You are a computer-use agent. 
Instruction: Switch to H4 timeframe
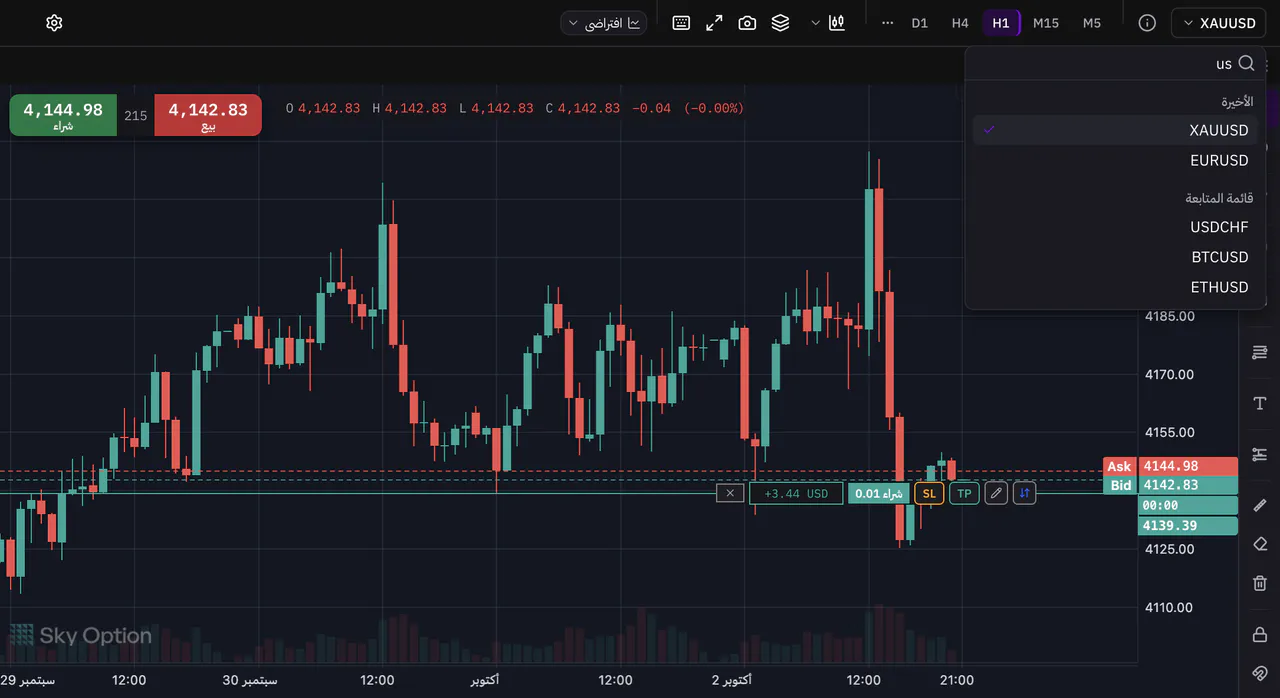[960, 23]
